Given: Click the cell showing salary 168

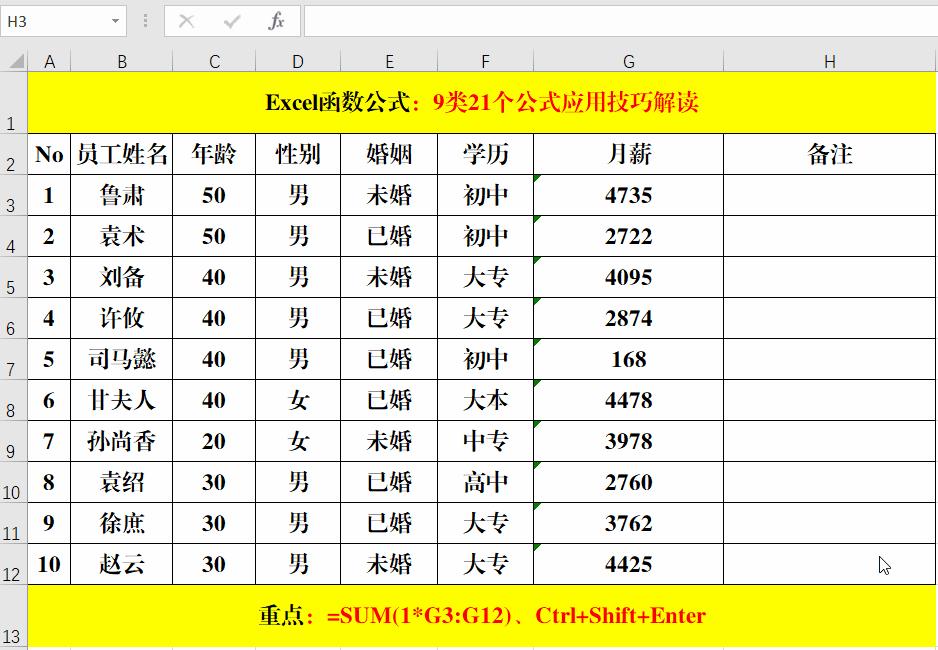Looking at the screenshot, I should pyautogui.click(x=628, y=359).
